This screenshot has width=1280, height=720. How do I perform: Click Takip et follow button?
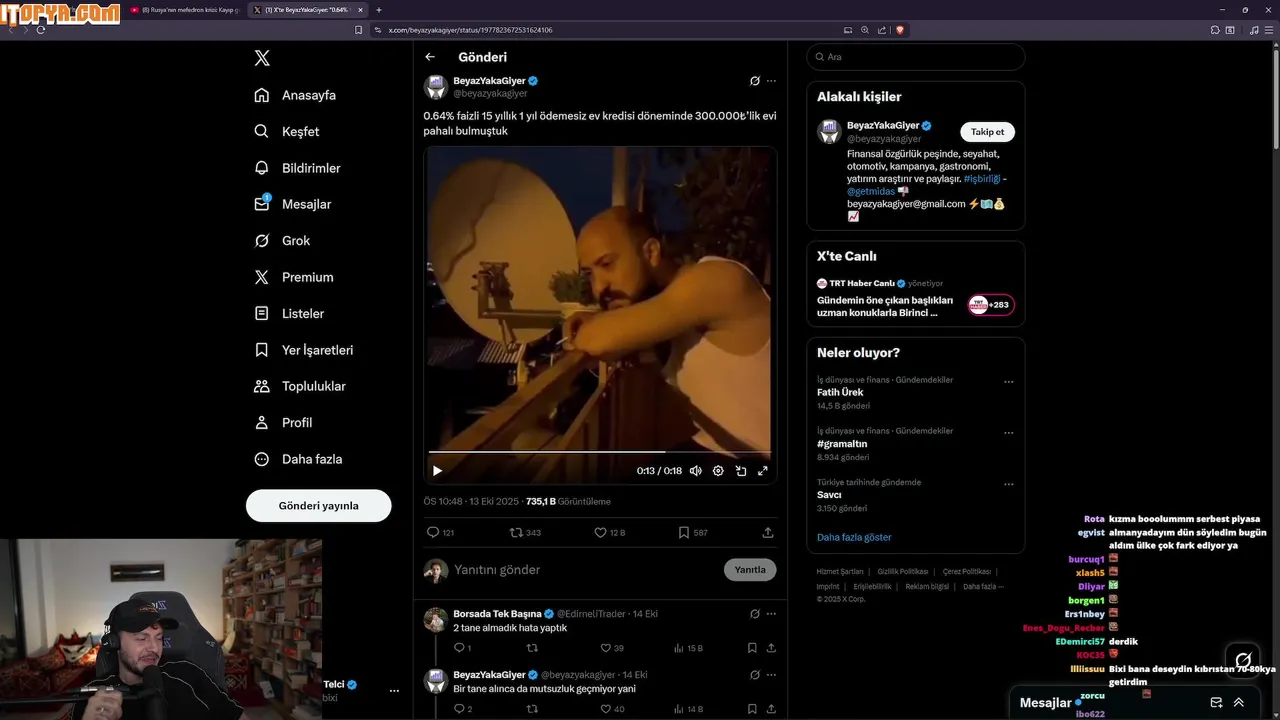988,132
